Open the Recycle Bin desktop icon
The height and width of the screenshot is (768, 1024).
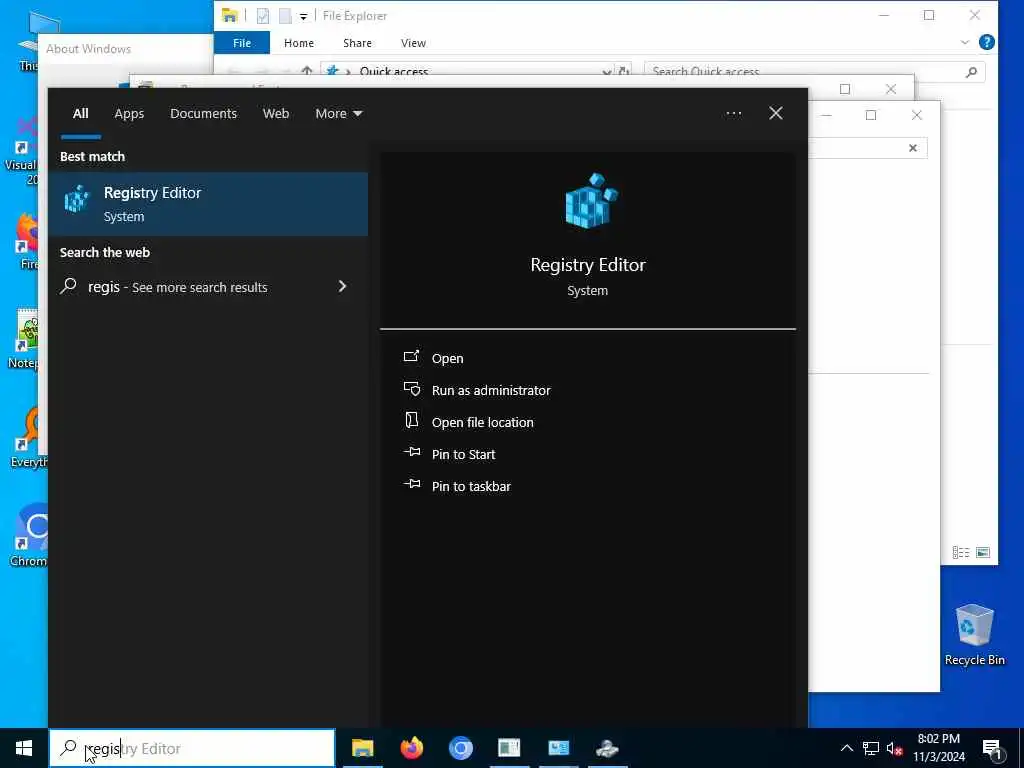point(974,635)
